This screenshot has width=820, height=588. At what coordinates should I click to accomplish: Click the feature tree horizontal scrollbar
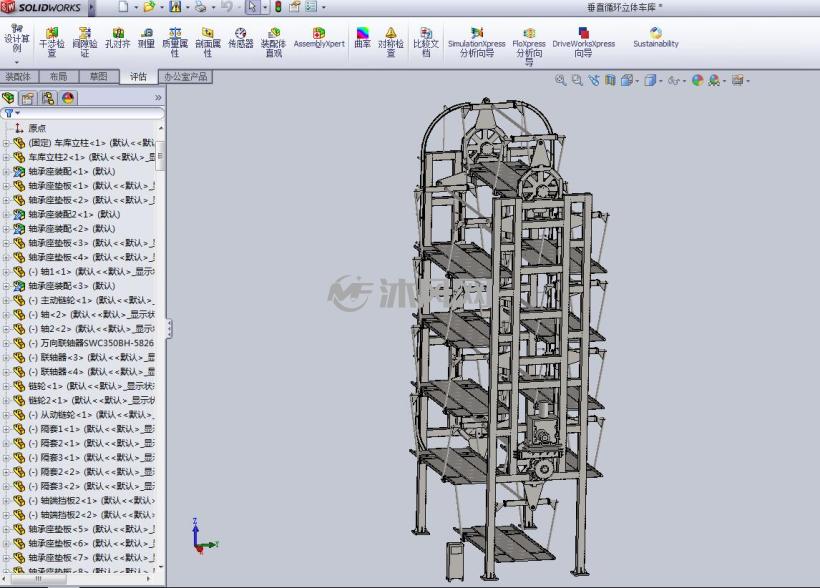click(39, 579)
